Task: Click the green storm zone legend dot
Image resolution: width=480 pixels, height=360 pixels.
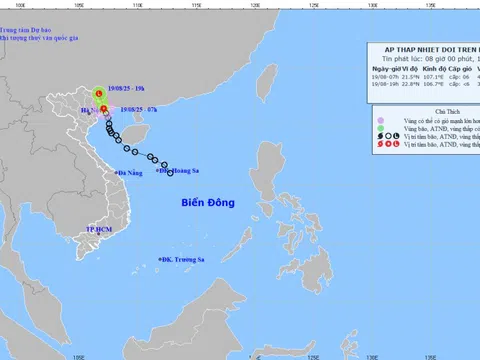Action: click(381, 128)
